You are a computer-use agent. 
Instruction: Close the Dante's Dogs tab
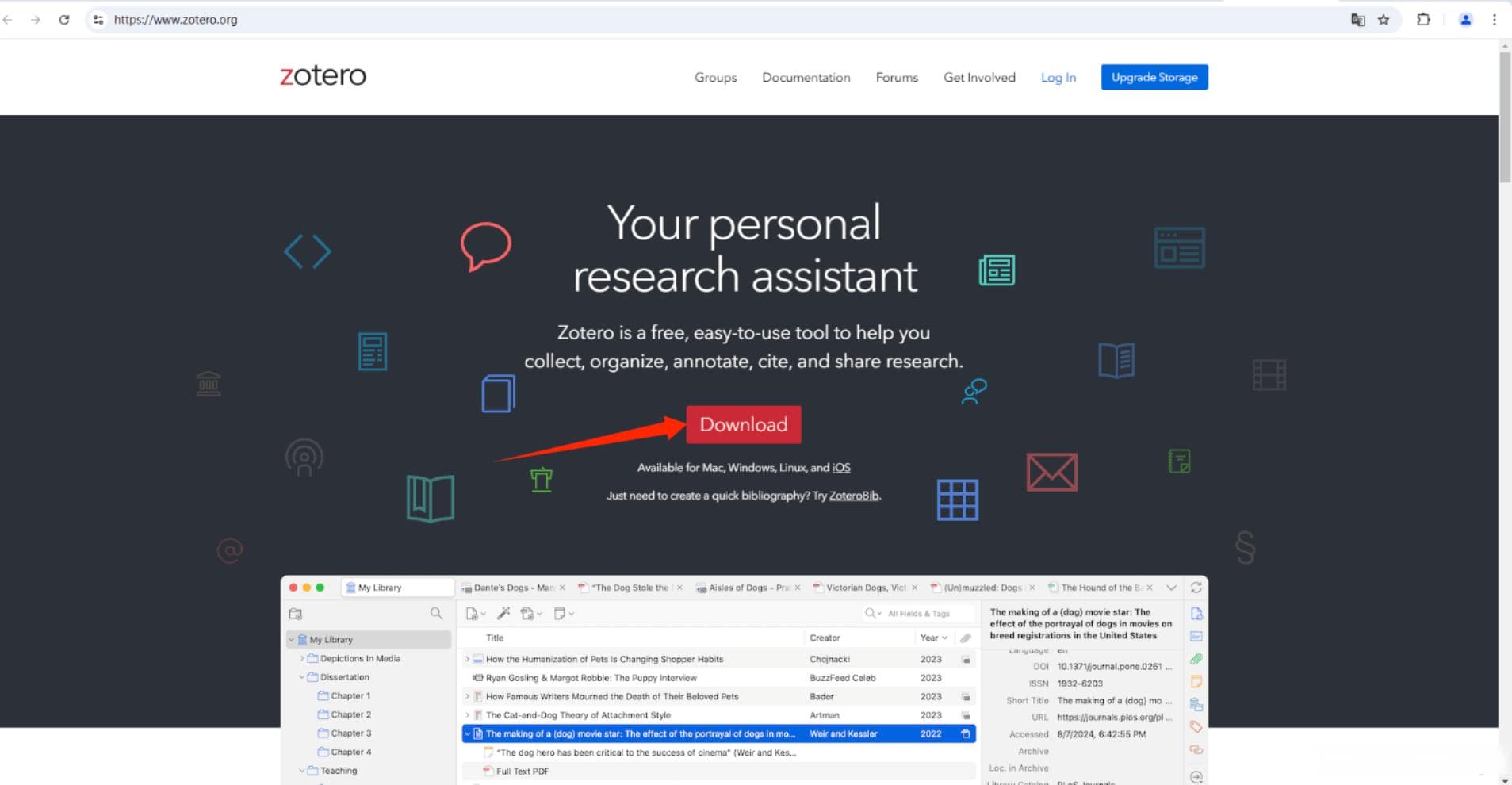(562, 588)
